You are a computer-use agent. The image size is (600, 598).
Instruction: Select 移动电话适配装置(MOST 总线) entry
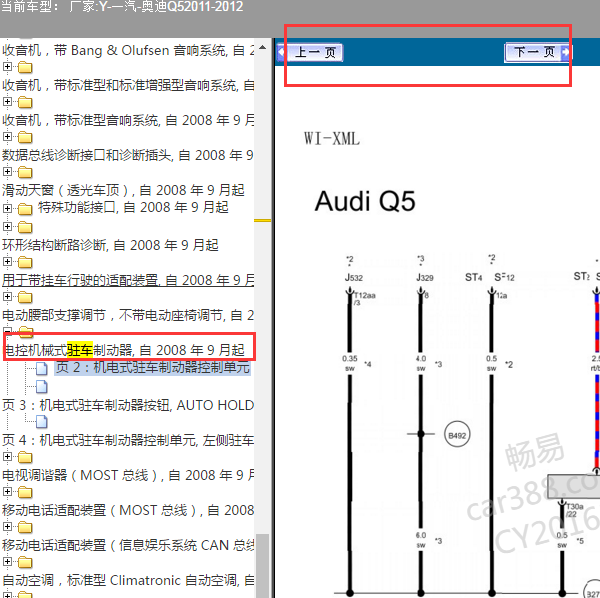click(128, 510)
